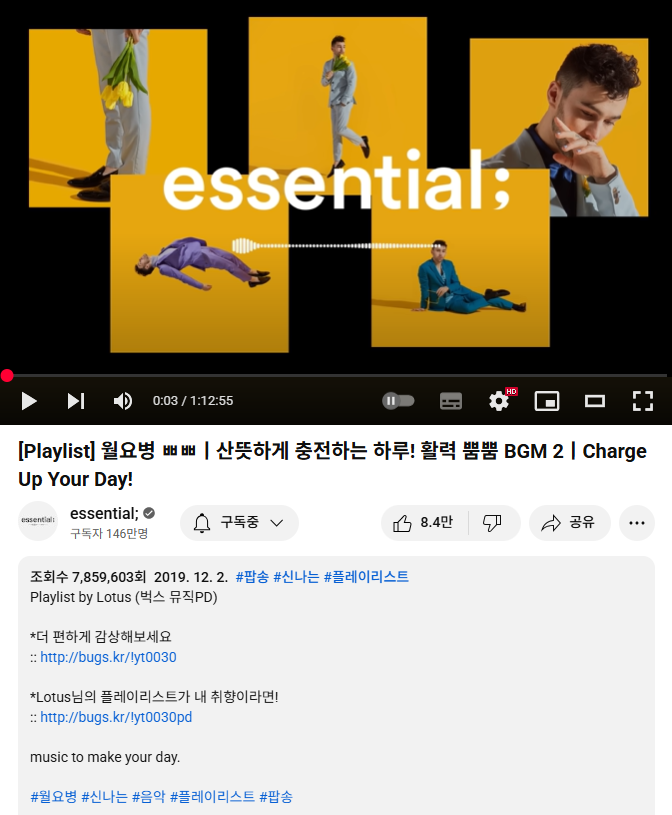Play the video
This screenshot has width=672, height=815.
[x=29, y=401]
